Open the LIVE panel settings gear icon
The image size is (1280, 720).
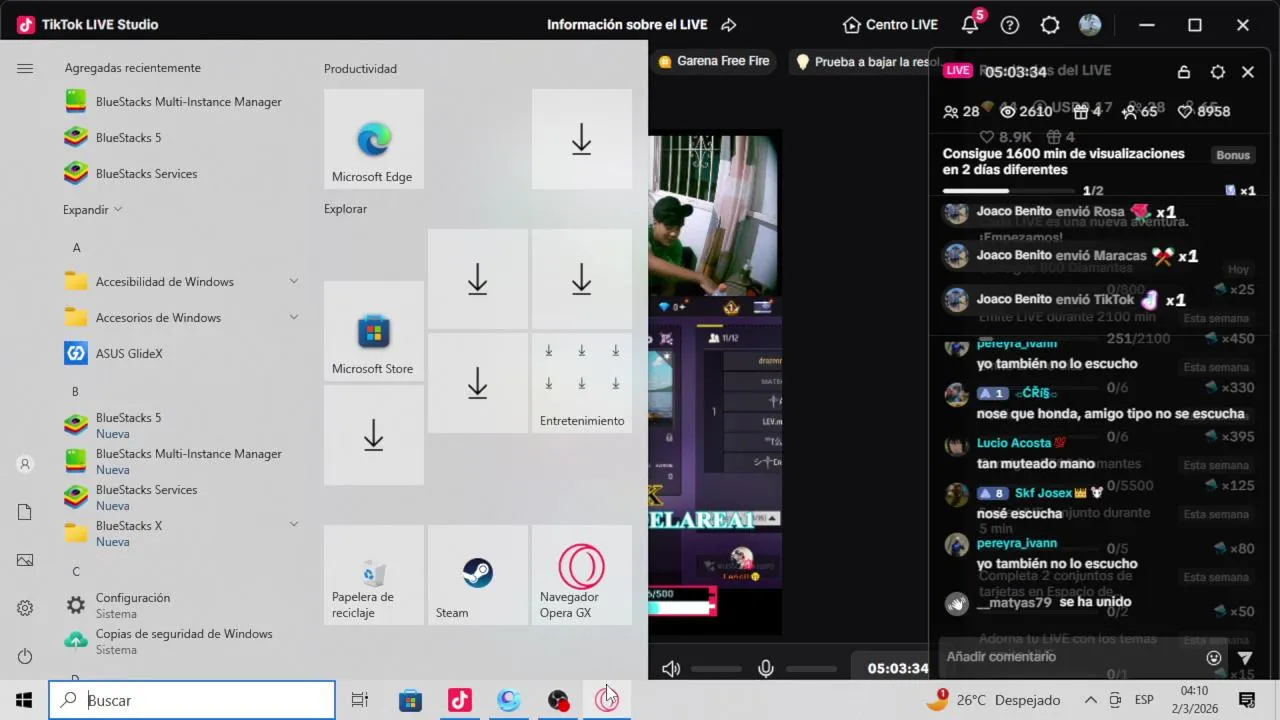pyautogui.click(x=1217, y=72)
